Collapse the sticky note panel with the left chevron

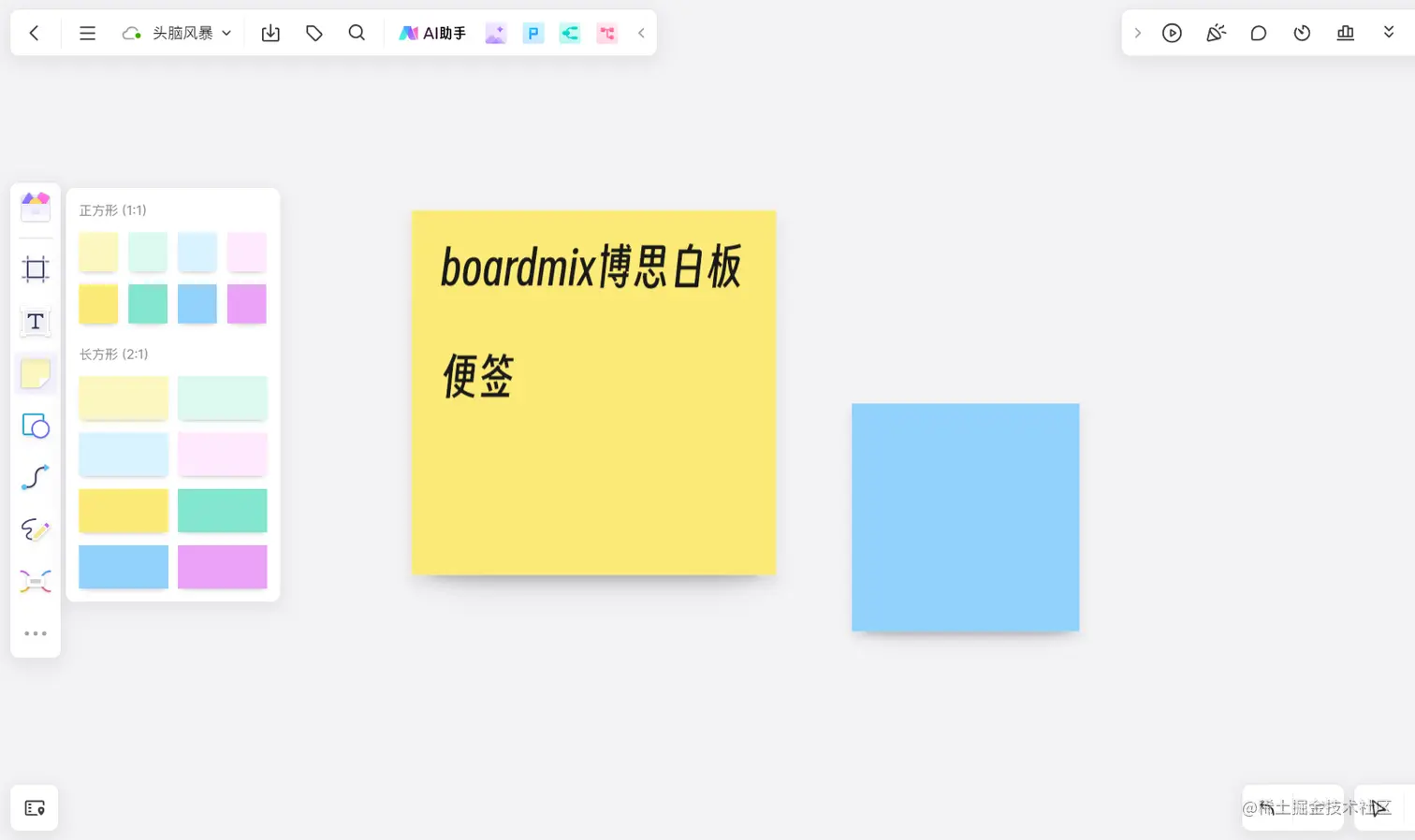(641, 33)
